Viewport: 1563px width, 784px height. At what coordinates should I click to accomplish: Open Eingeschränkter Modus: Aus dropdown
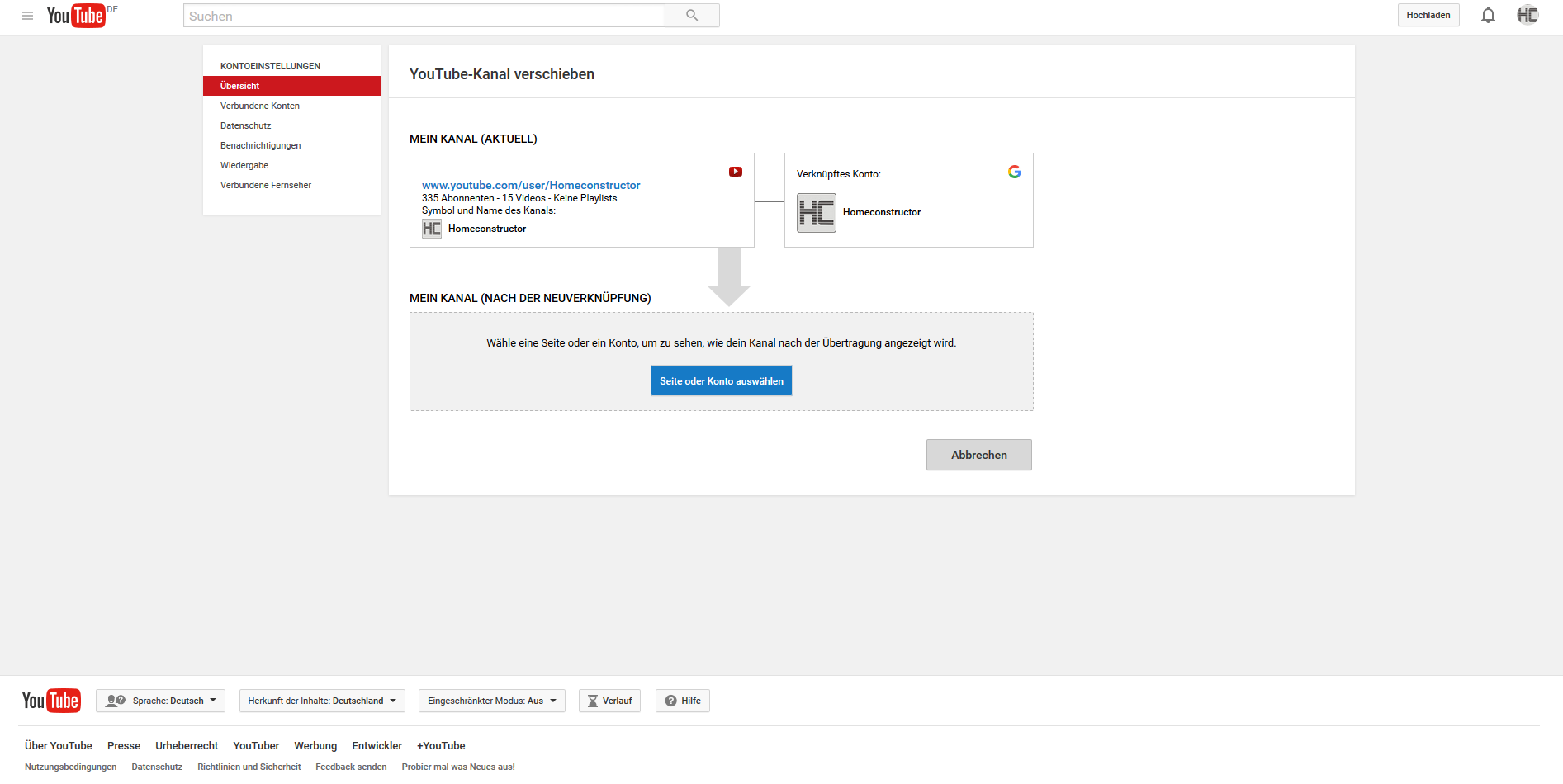point(492,701)
